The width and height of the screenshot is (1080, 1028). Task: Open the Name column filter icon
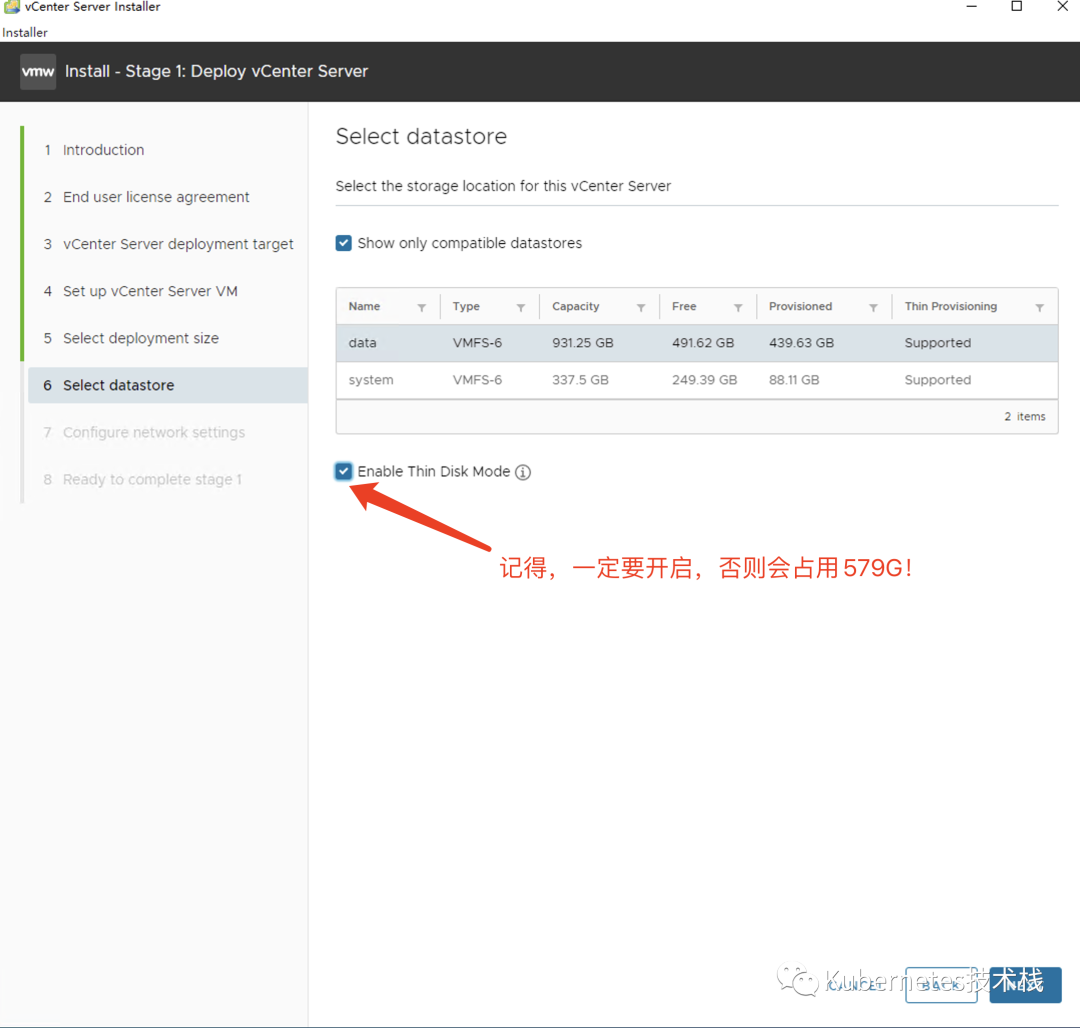tap(422, 308)
